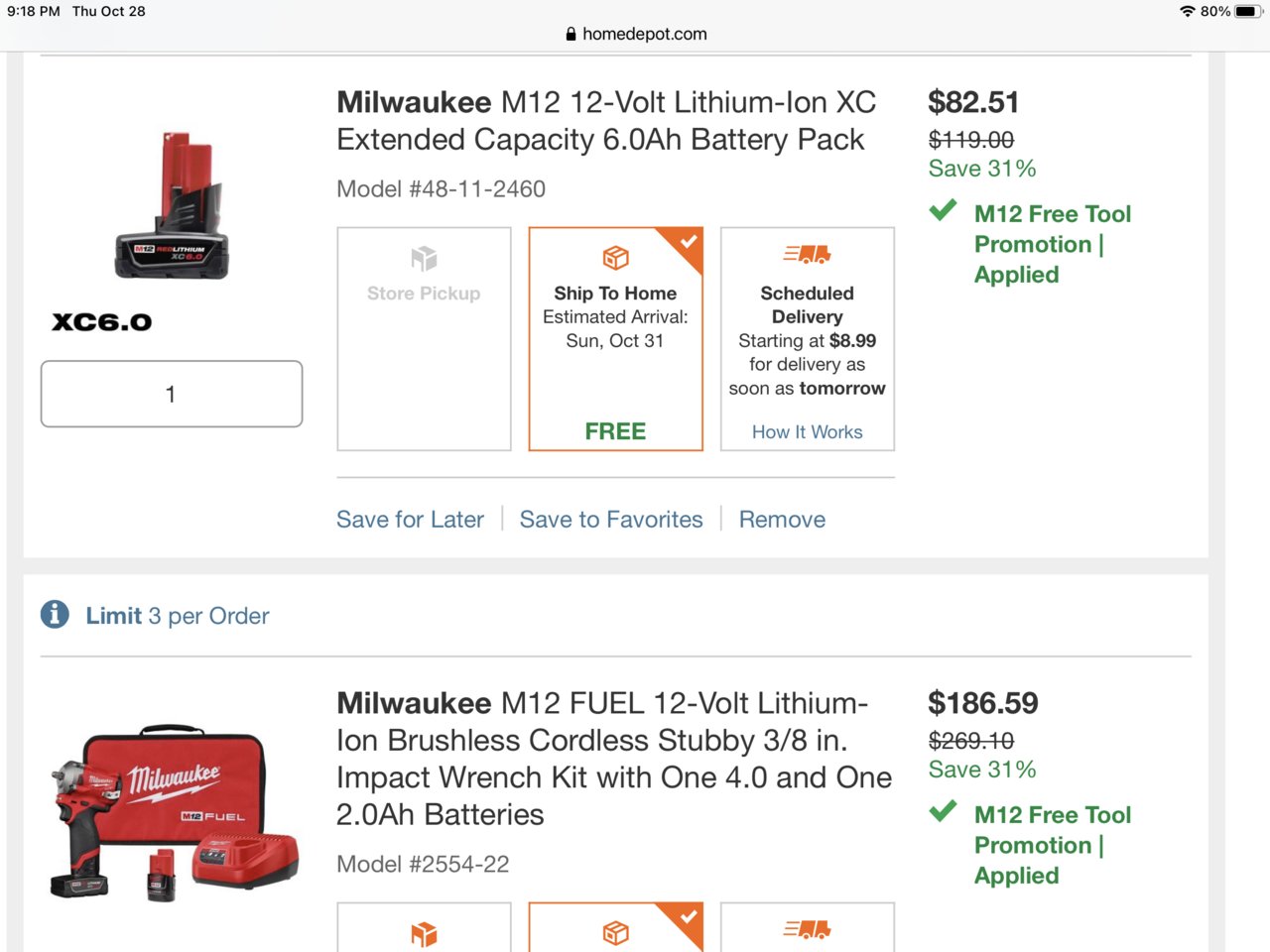The image size is (1270, 952).
Task: Open the impact wrench kit product image
Action: point(174,813)
